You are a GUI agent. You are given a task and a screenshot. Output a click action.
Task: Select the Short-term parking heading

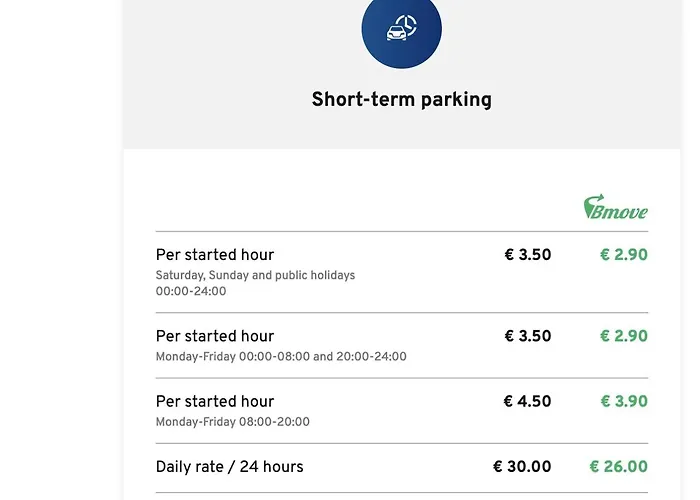[x=401, y=99]
